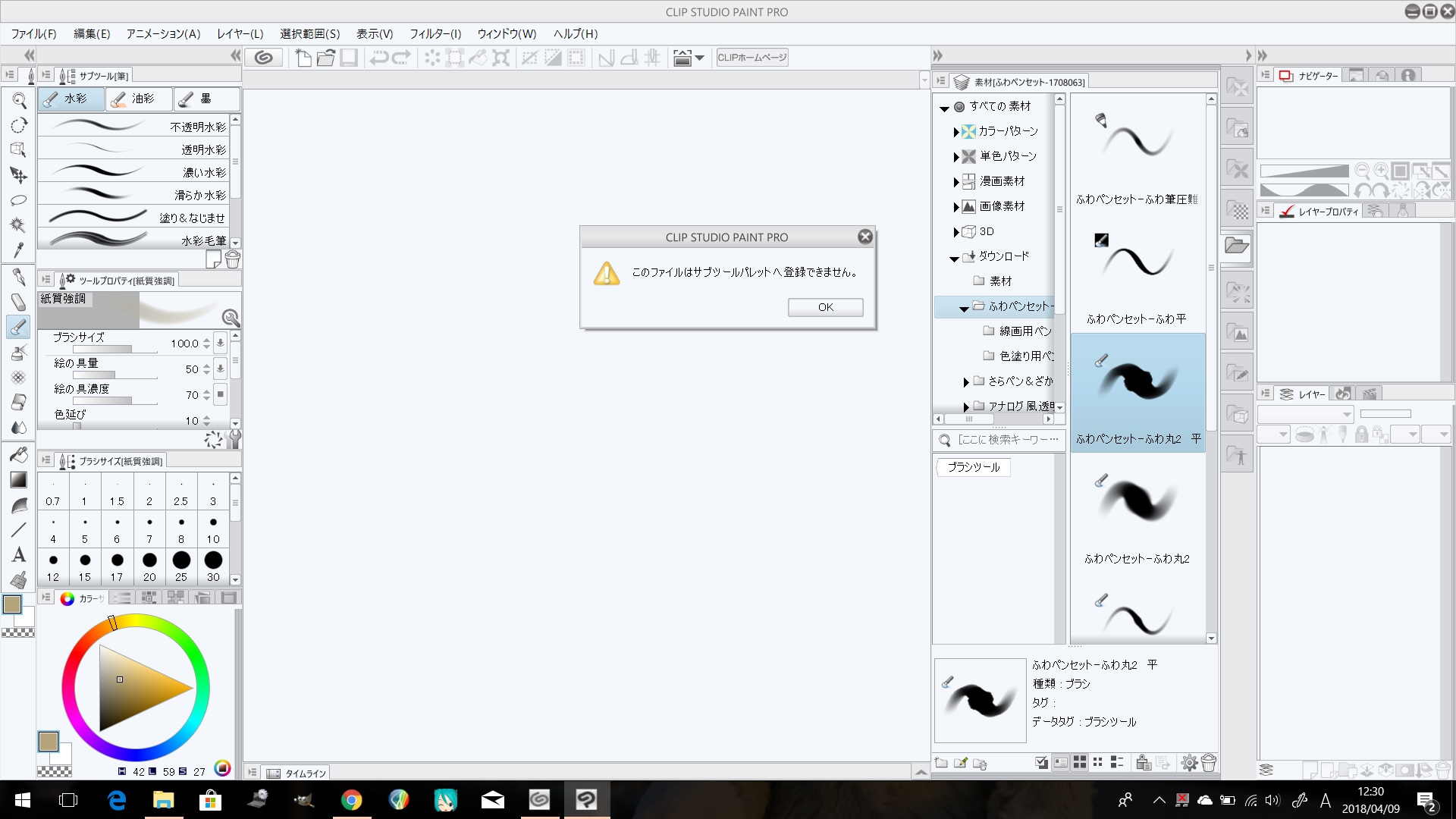Select the Eraser tool in toolbox

19,402
